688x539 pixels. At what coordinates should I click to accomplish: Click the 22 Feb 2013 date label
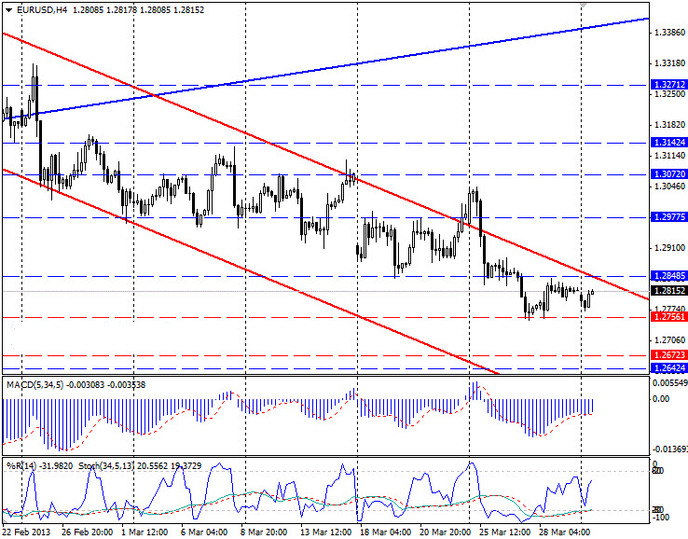coord(27,532)
